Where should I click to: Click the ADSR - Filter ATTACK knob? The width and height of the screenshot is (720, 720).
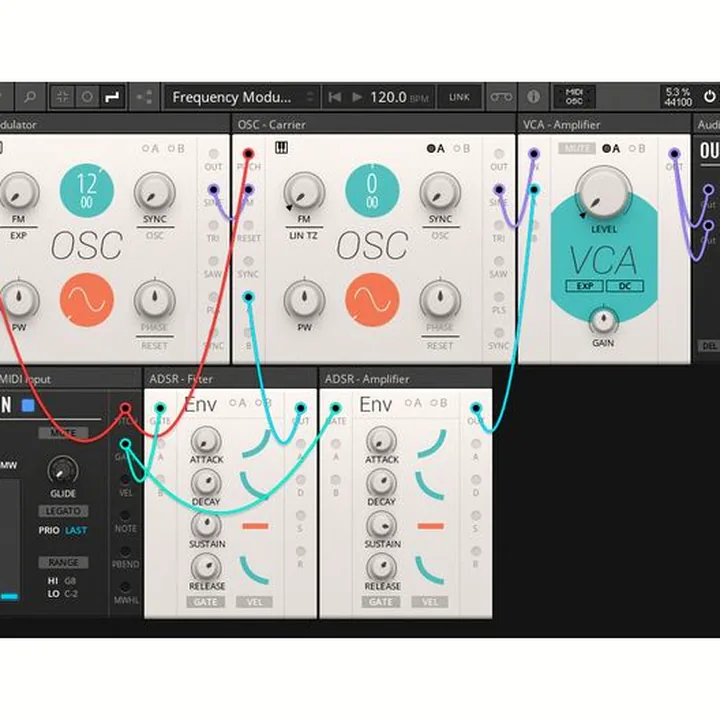tap(206, 441)
